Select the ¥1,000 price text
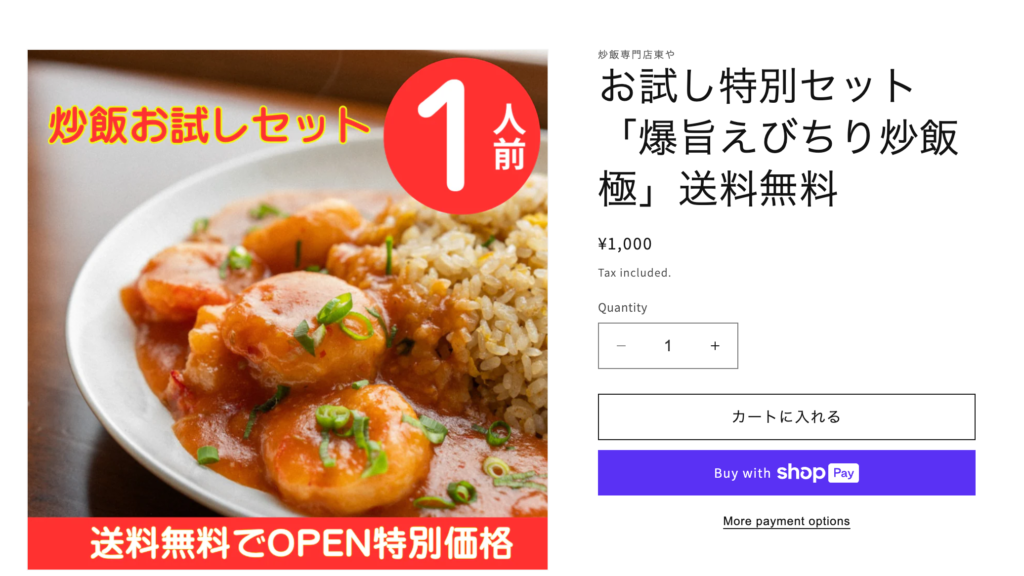 (x=625, y=244)
